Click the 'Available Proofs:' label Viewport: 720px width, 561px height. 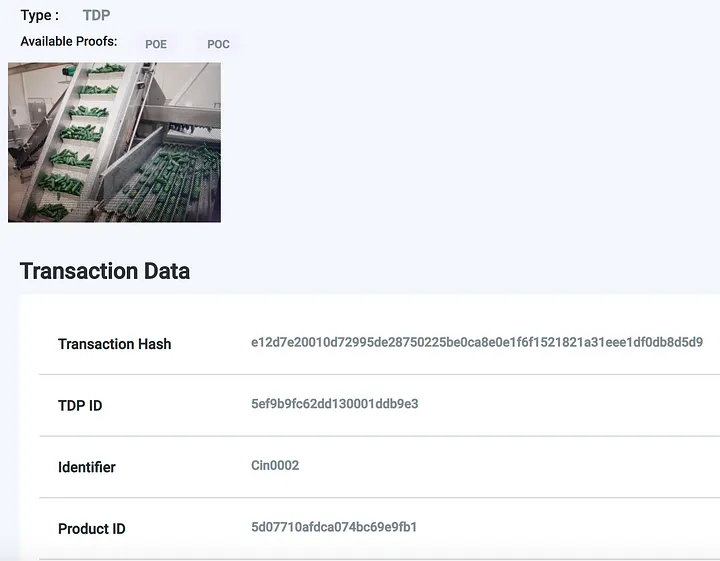click(x=69, y=41)
